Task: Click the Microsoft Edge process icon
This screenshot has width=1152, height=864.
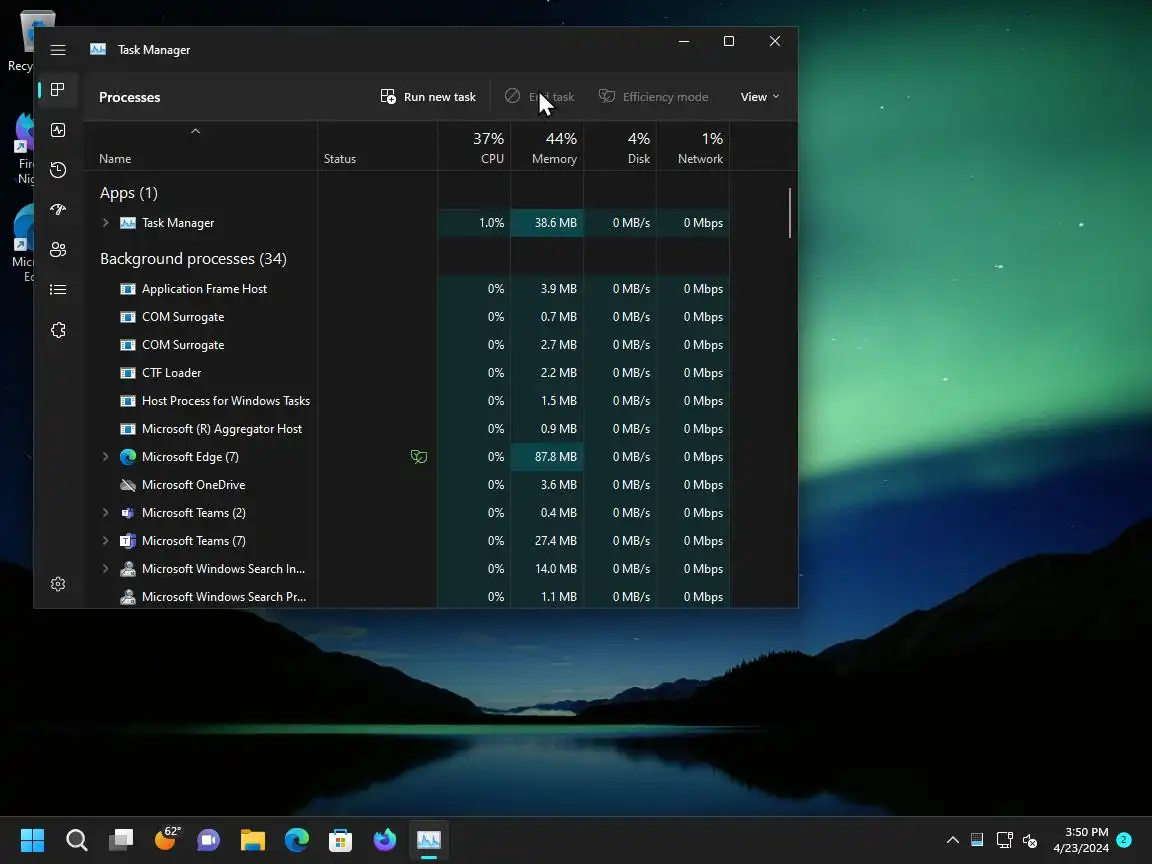Action: point(128,457)
